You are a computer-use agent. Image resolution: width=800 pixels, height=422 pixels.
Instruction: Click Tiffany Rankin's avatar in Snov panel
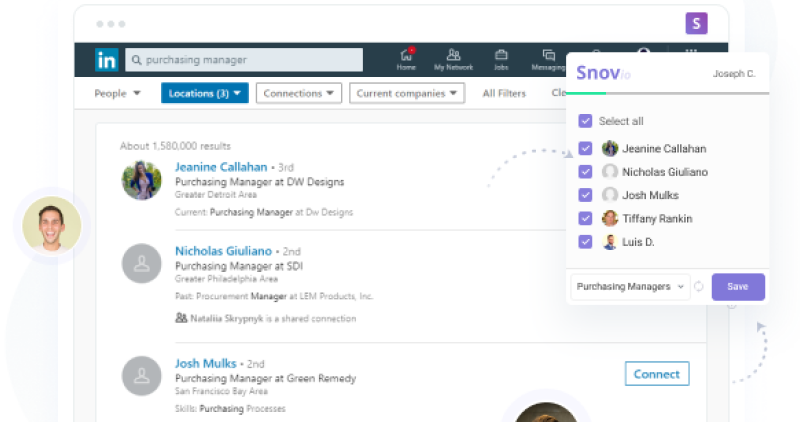tap(610, 218)
